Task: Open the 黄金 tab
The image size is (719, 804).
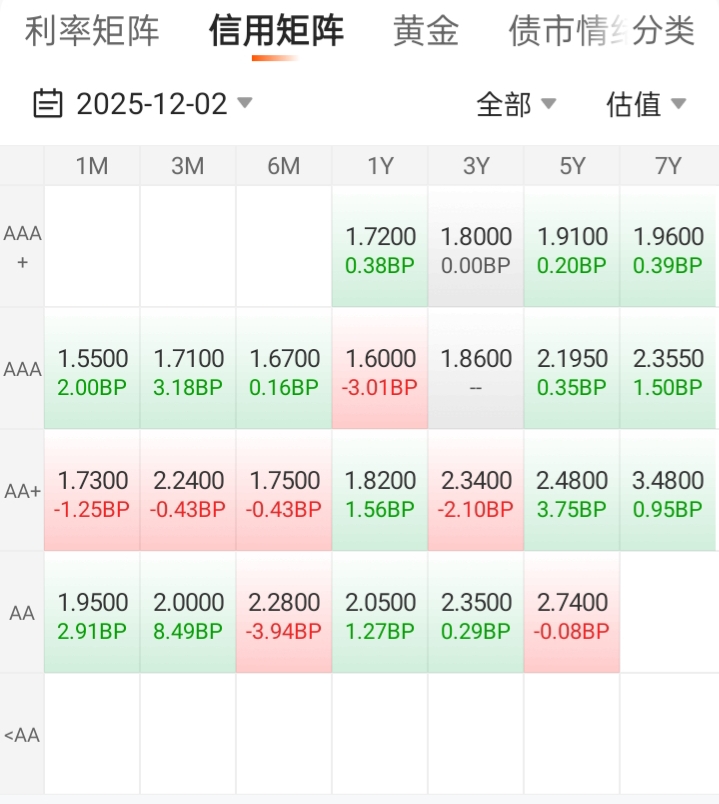Action: [426, 31]
